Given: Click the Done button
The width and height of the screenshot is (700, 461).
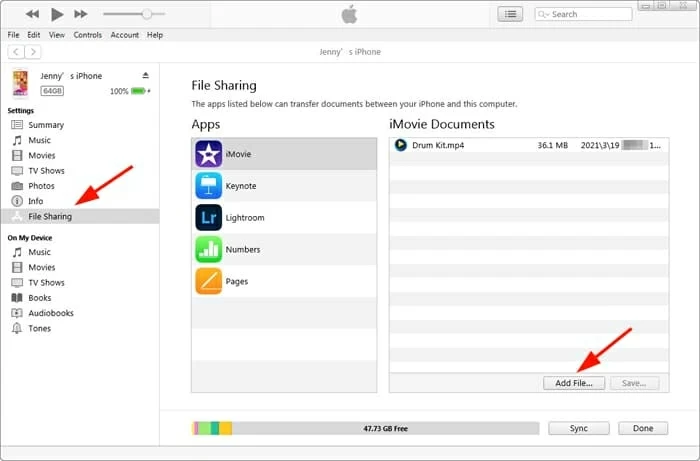Looking at the screenshot, I should click(x=643, y=428).
